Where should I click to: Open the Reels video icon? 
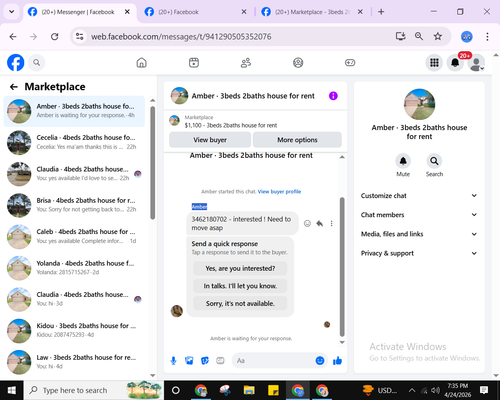(x=194, y=62)
